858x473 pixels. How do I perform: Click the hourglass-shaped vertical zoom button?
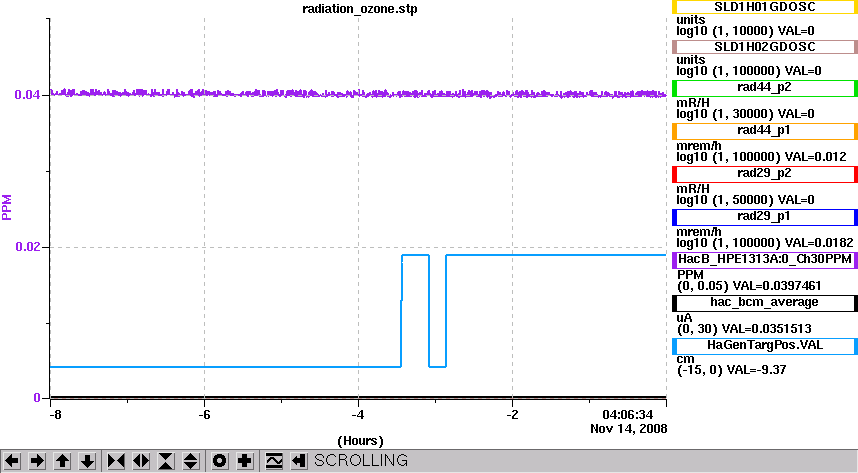pyautogui.click(x=166, y=461)
